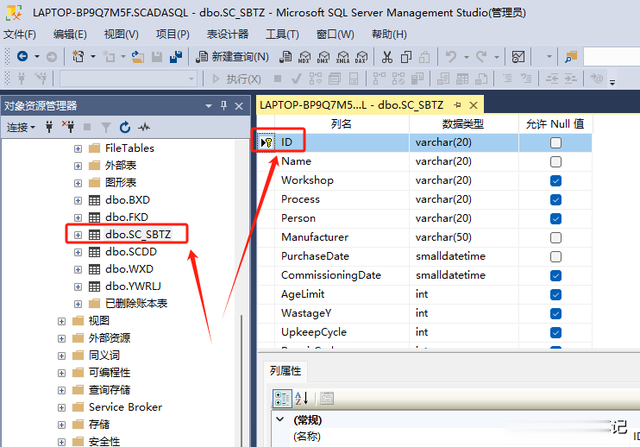Click the 列名 column header
The width and height of the screenshot is (640, 447).
(341, 124)
